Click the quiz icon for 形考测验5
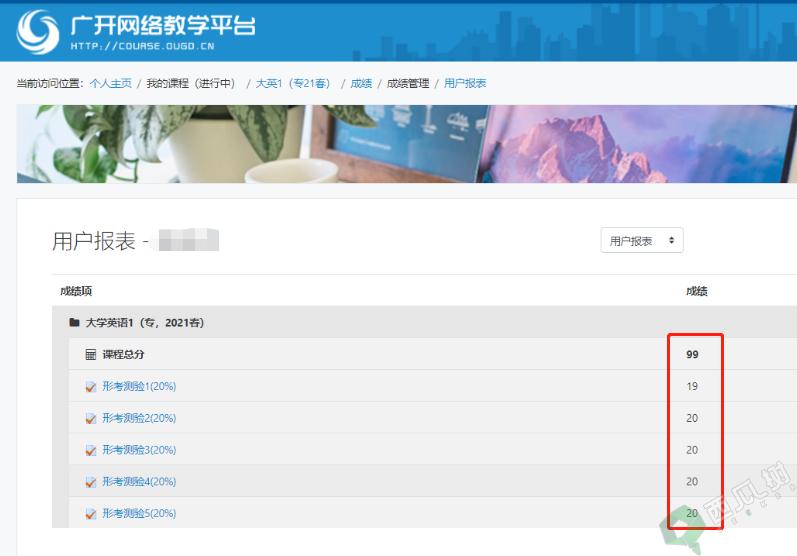This screenshot has height=556, width=797. coord(90,514)
